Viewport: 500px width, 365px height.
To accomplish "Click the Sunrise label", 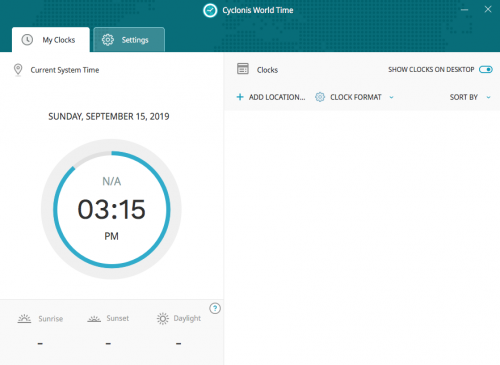I will 51,319.
